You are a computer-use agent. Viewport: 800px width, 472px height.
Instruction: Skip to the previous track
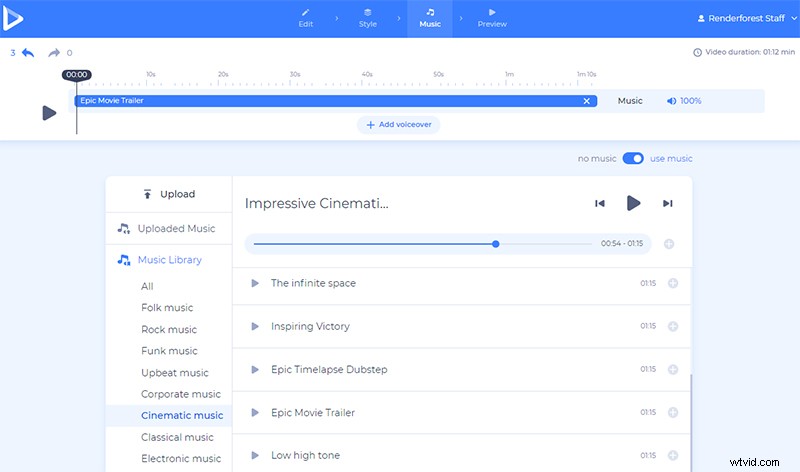click(600, 203)
